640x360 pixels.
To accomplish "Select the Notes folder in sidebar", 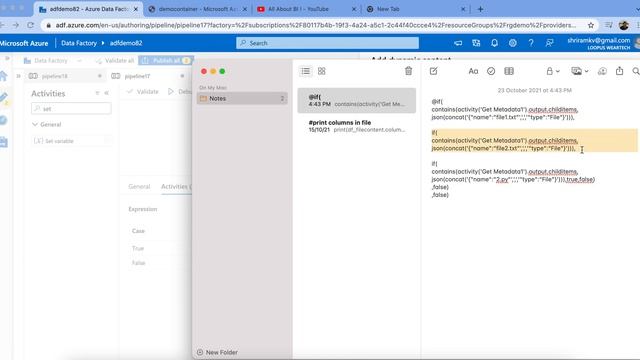I will (x=242, y=98).
